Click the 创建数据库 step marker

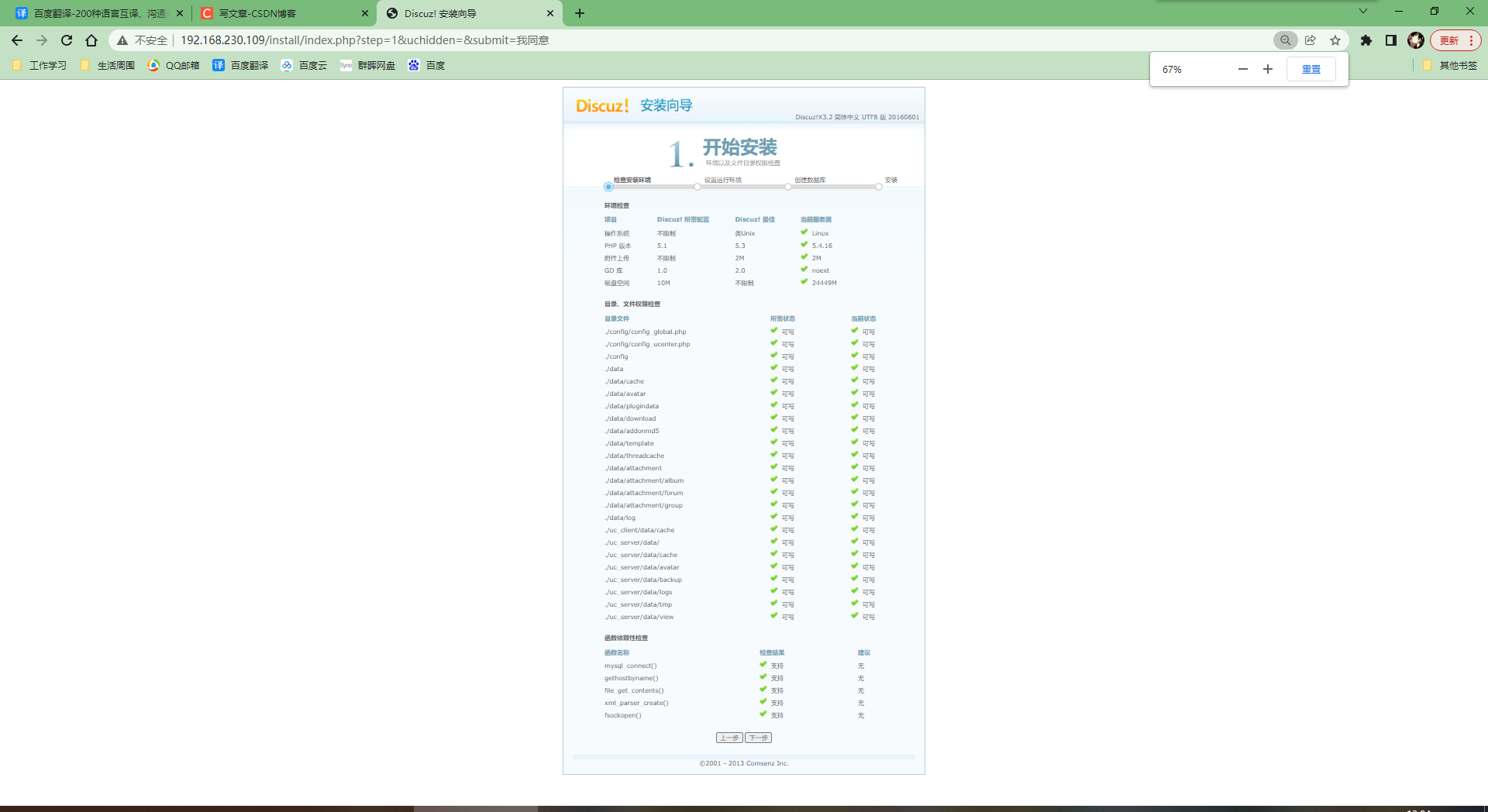point(788,187)
